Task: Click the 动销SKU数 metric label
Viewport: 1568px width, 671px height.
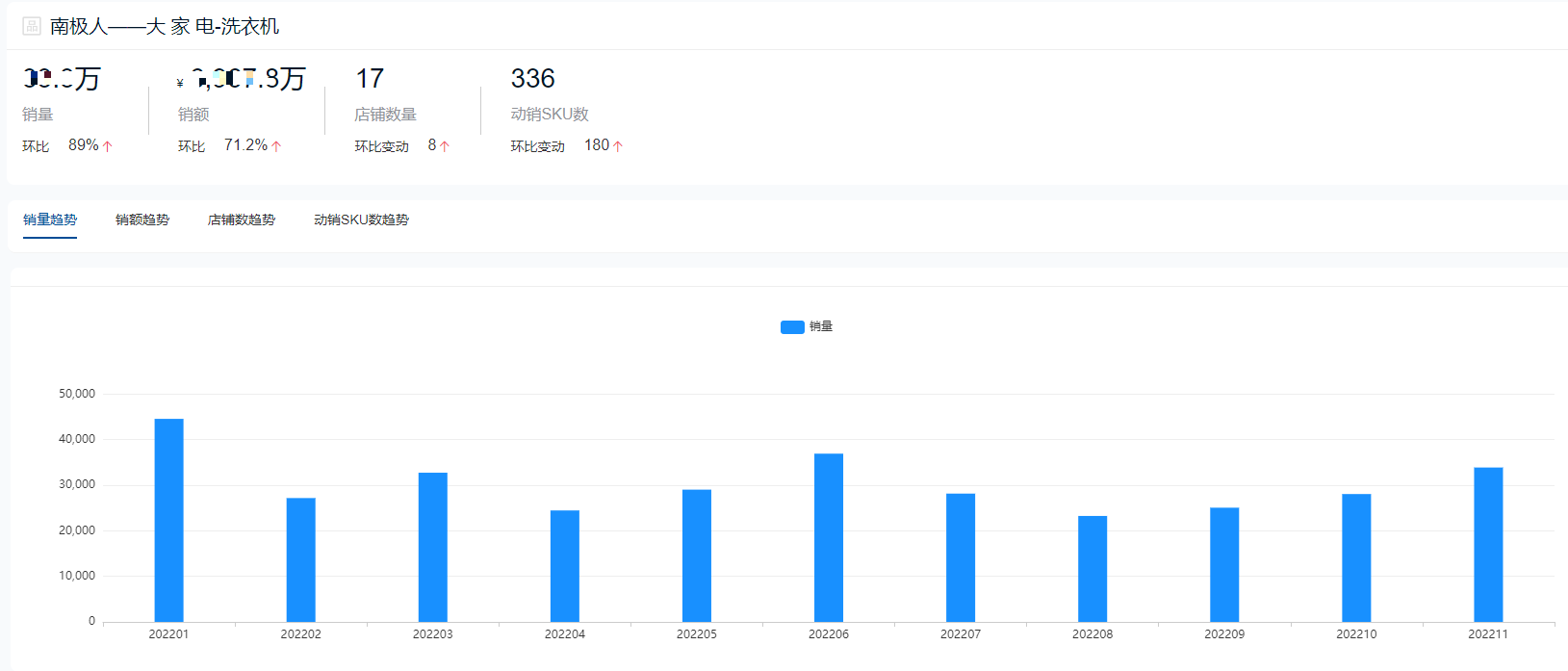Action: [550, 114]
